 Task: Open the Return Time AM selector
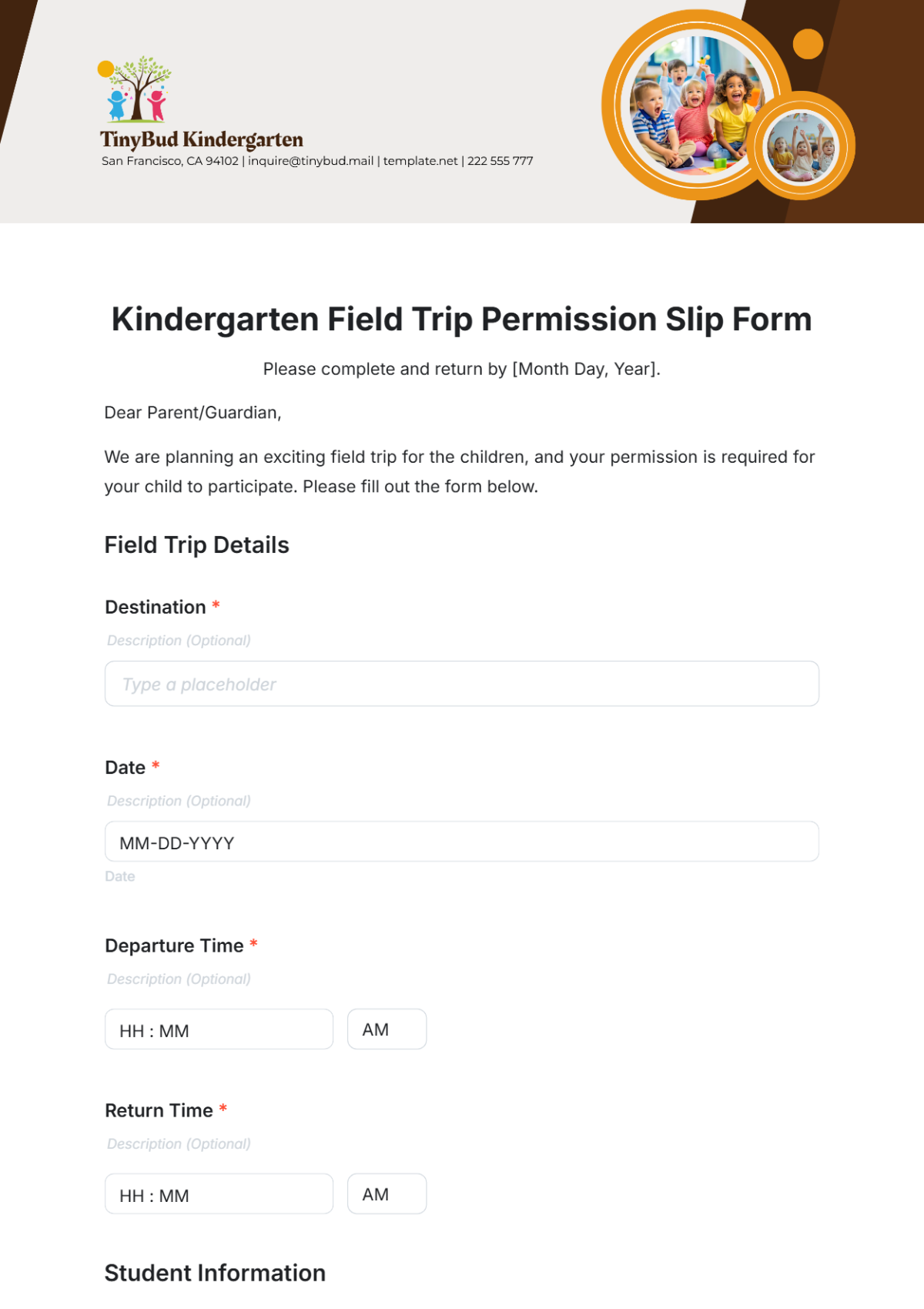point(387,1194)
